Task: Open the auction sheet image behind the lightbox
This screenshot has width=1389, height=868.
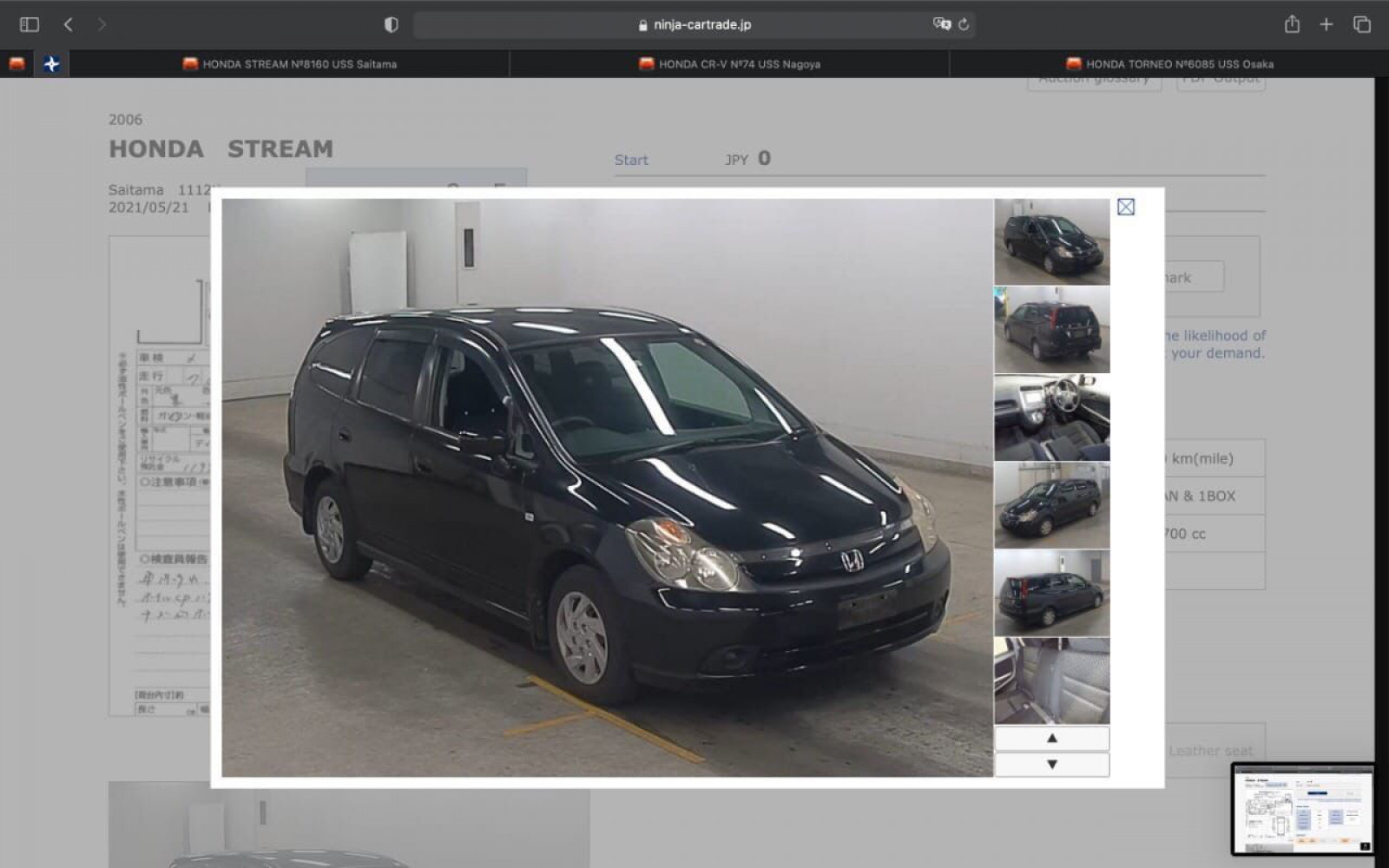Action: tap(160, 476)
